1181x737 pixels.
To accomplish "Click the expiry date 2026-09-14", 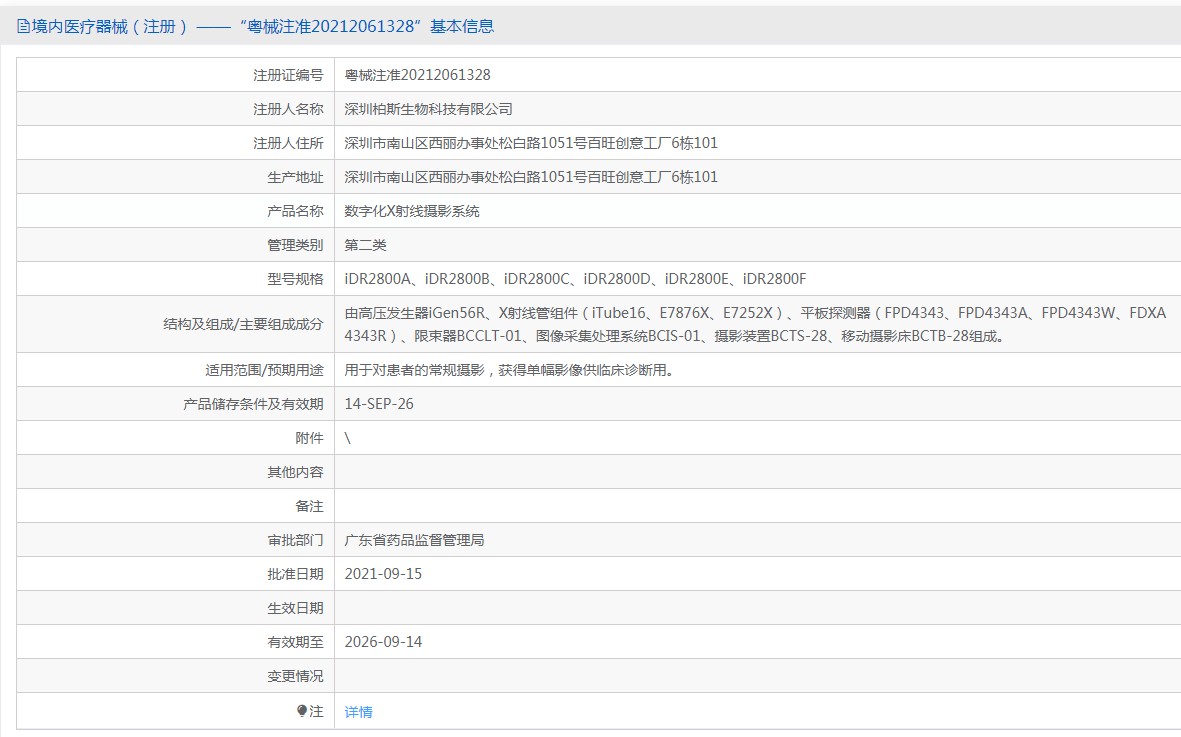I will tap(383, 642).
